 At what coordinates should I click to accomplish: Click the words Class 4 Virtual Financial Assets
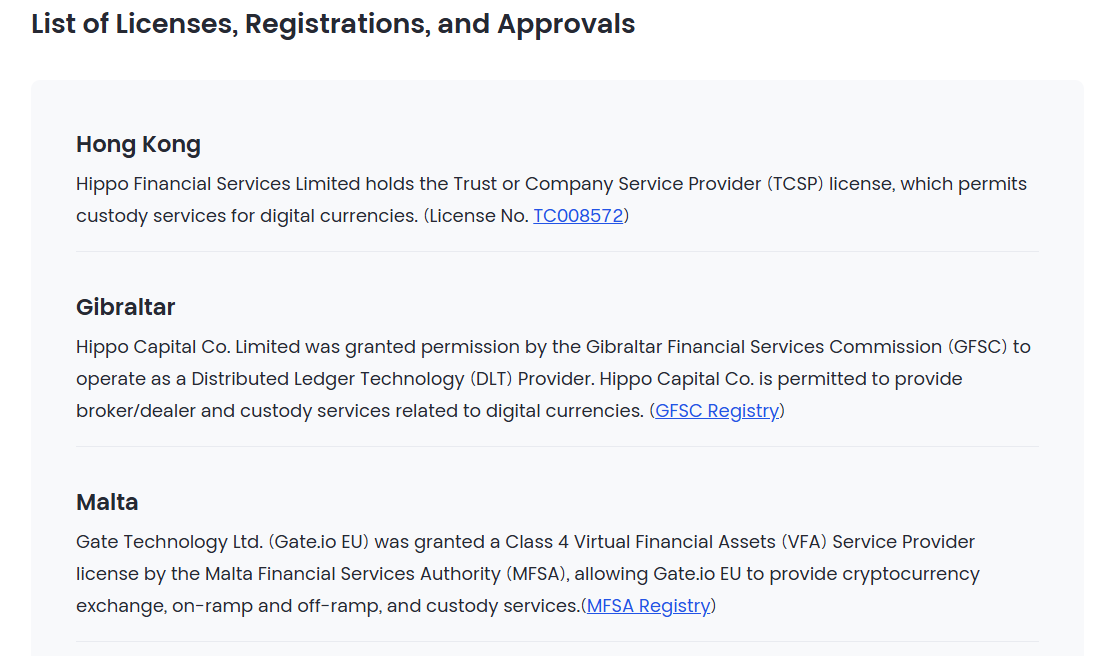pyautogui.click(x=641, y=542)
